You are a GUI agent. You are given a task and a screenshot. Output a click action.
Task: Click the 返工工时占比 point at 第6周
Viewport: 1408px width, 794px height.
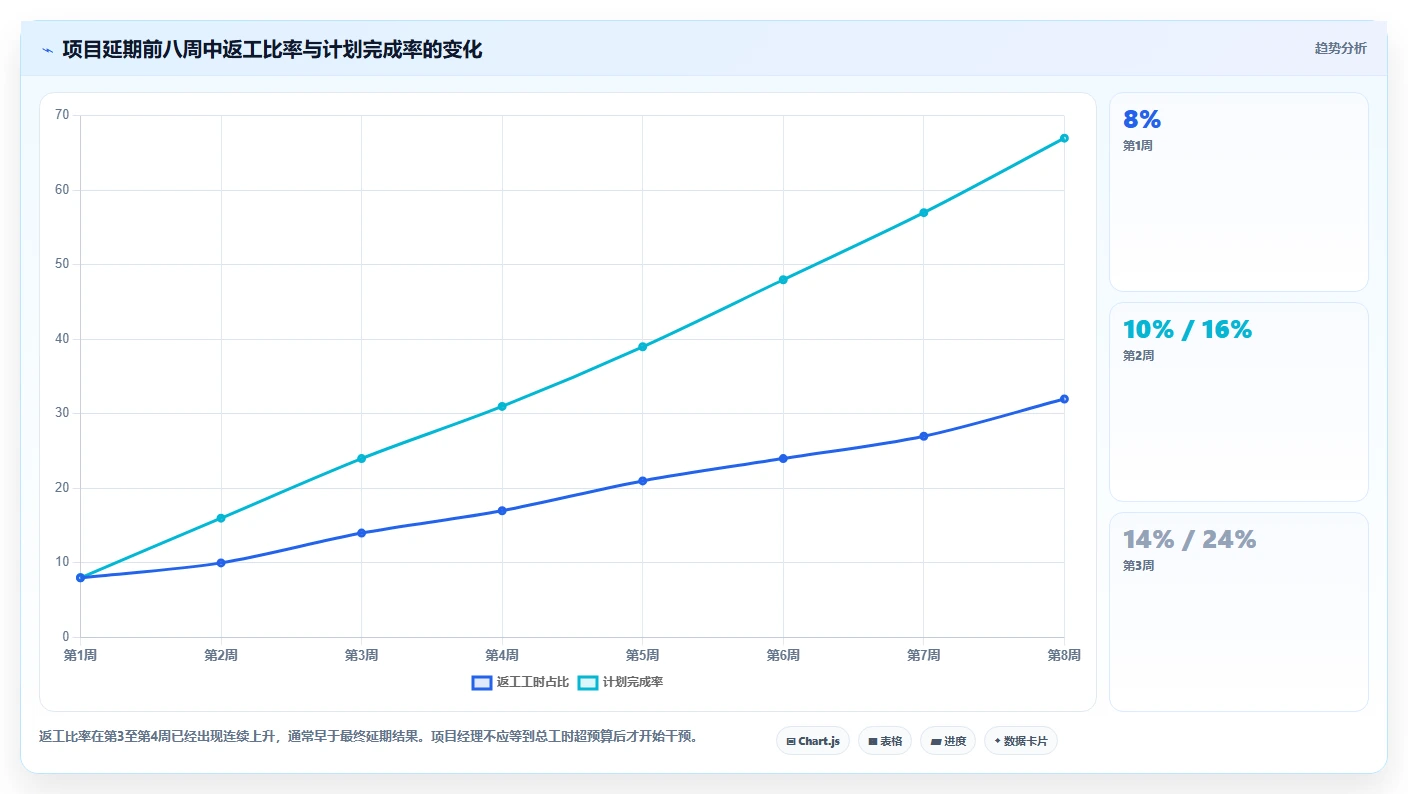tap(783, 459)
